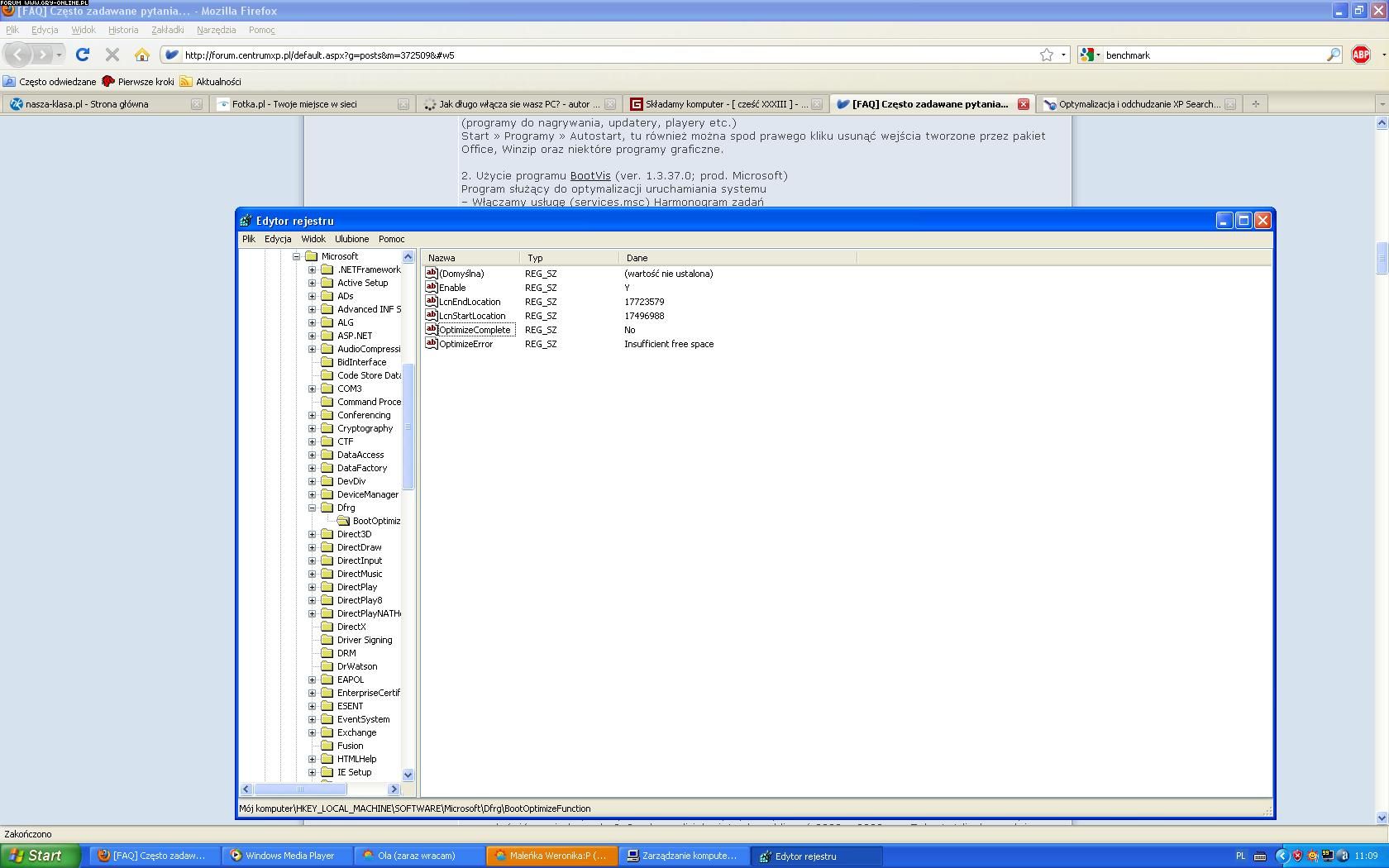Collapse Microsoft registry key
1389x868 pixels.
click(x=296, y=256)
